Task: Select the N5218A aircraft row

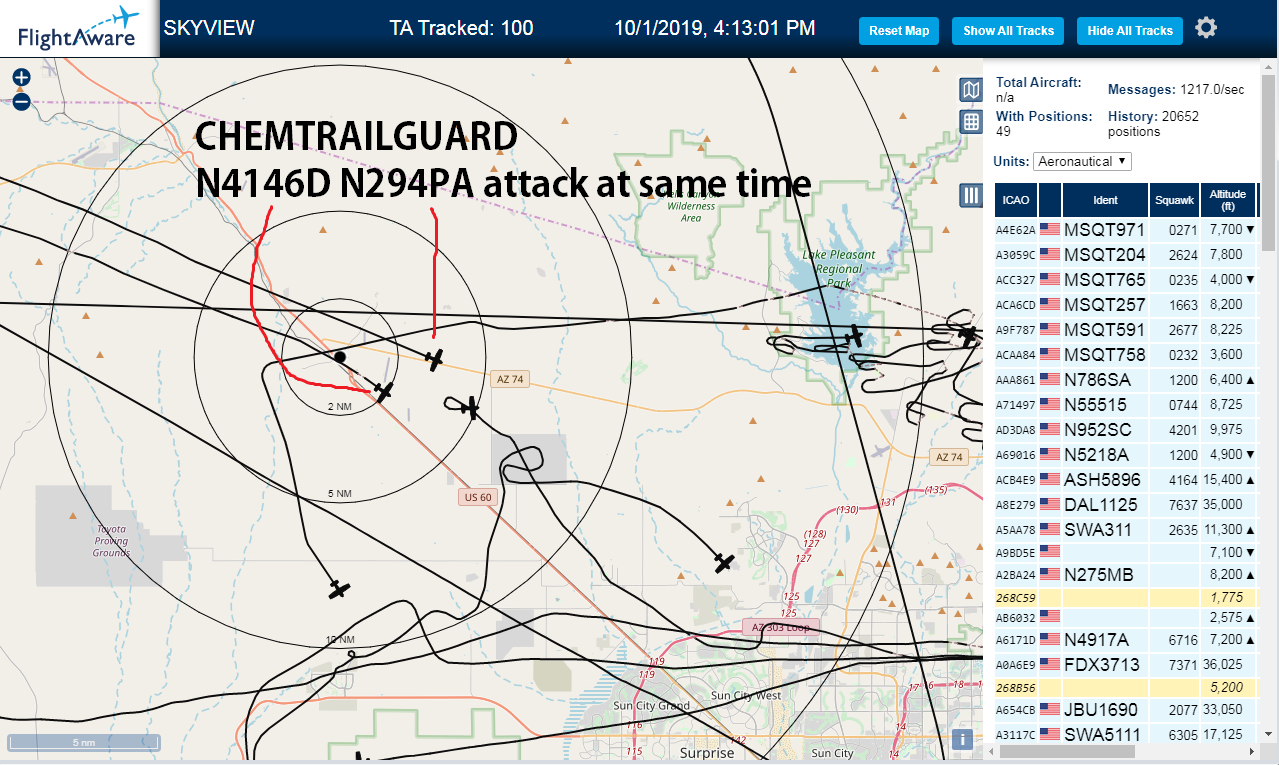Action: 1126,455
